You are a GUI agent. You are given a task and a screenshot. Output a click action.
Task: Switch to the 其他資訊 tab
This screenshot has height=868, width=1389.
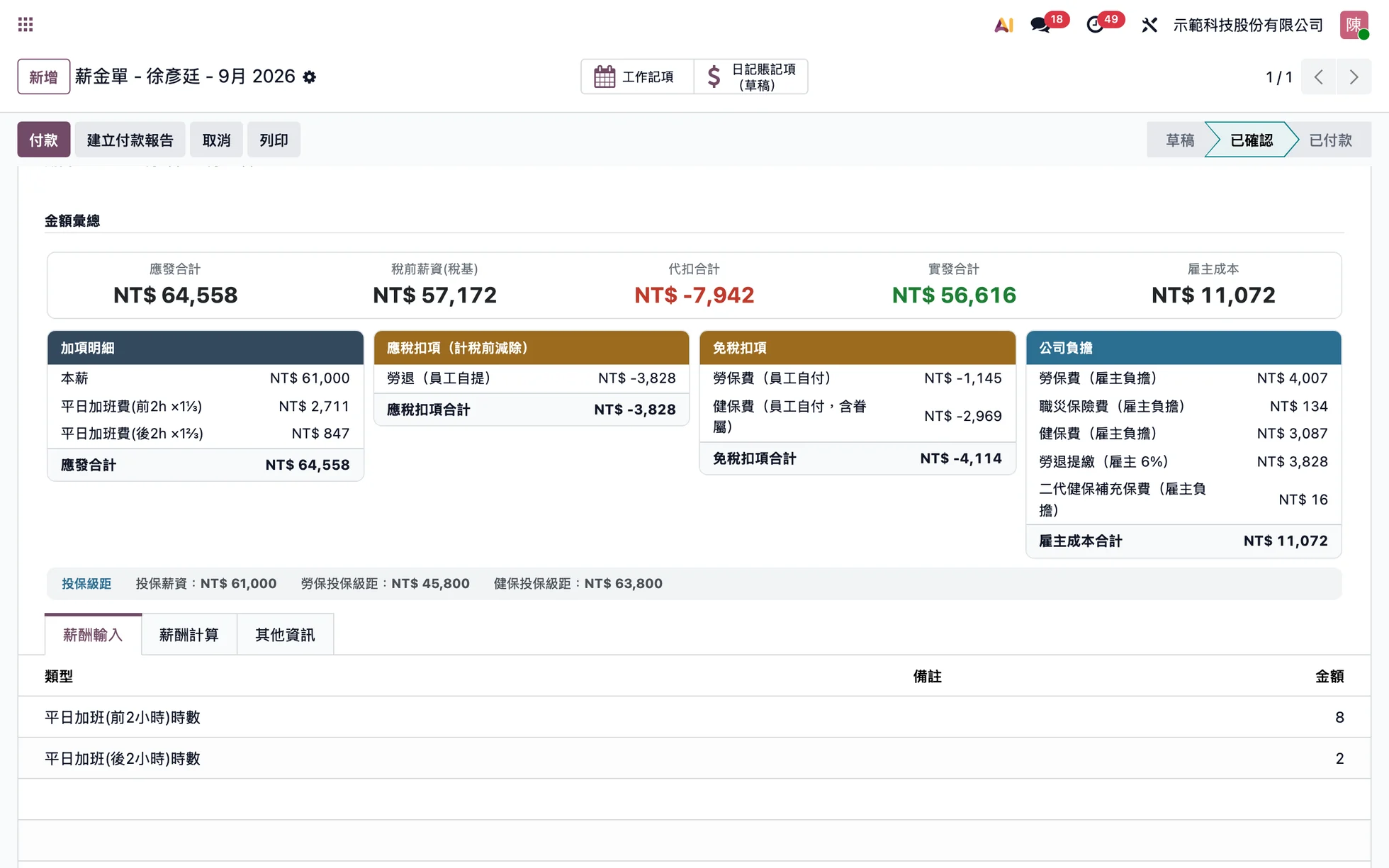[285, 635]
